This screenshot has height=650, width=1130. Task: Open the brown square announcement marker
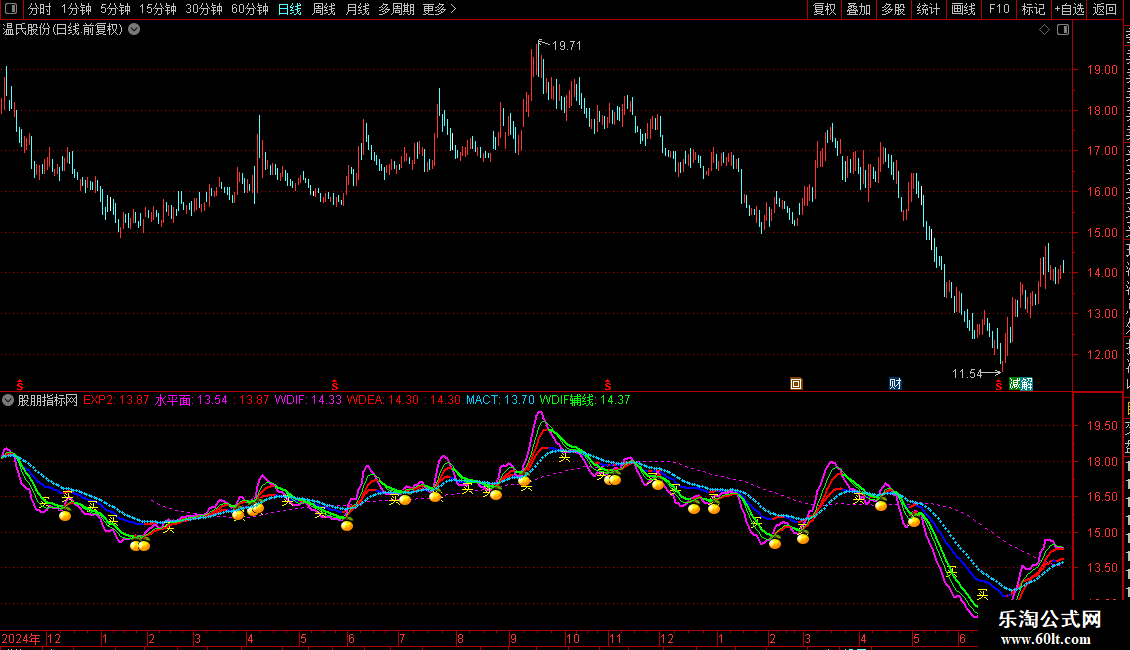pos(796,384)
